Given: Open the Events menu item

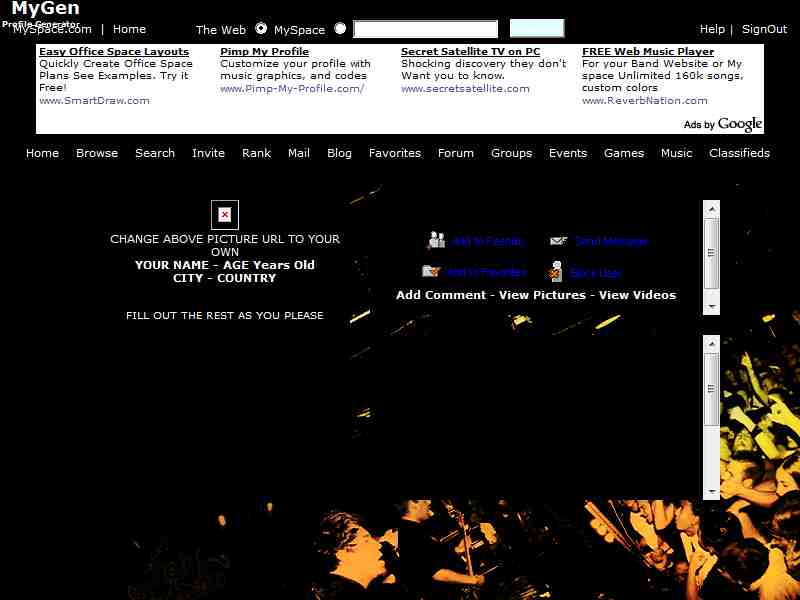Looking at the screenshot, I should [568, 153].
